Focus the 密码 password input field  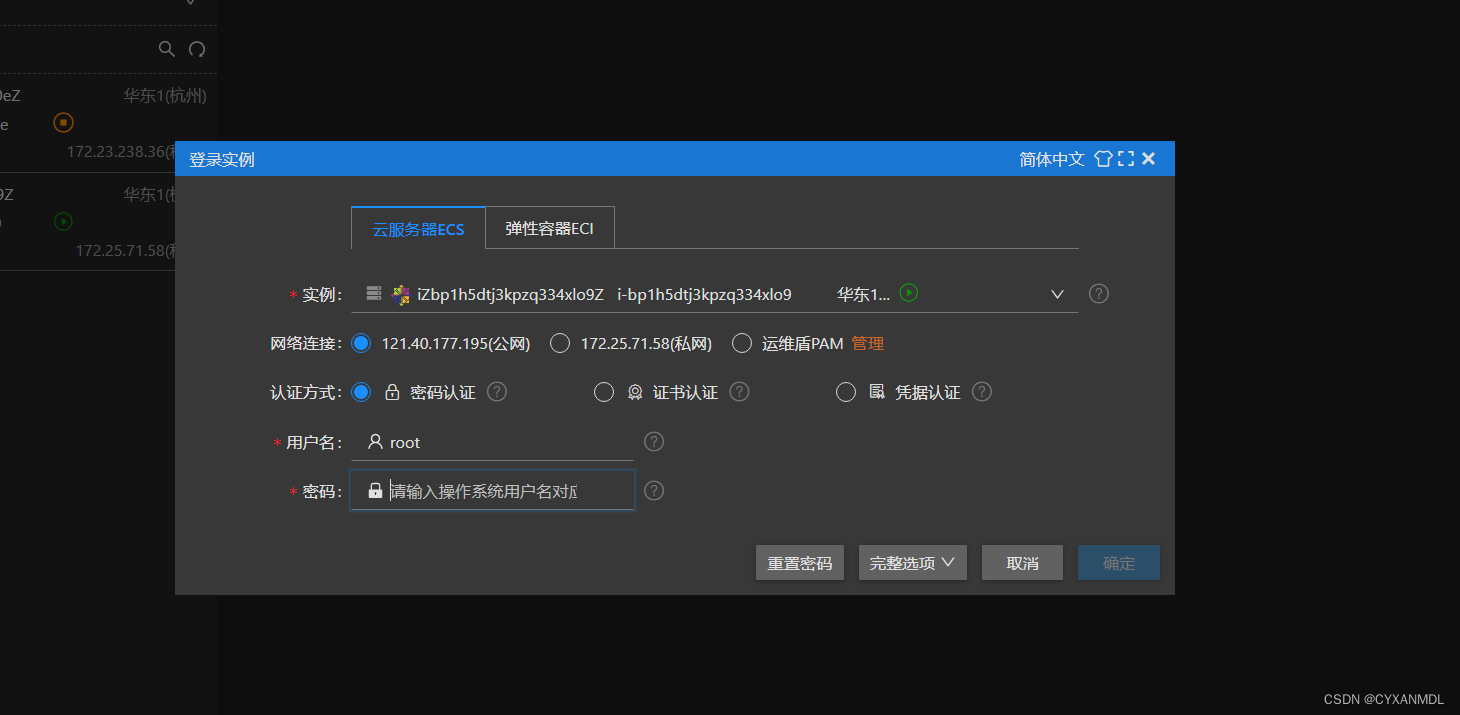[x=492, y=490]
